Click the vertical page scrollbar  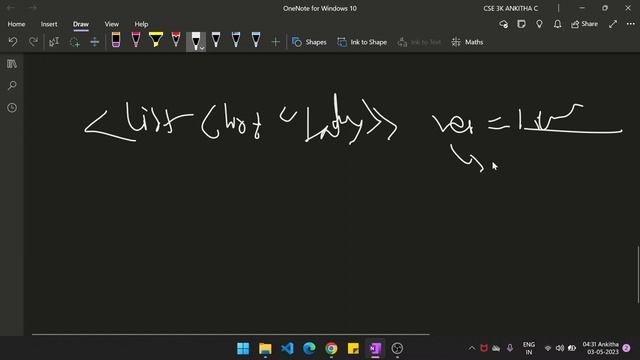(x=638, y=274)
